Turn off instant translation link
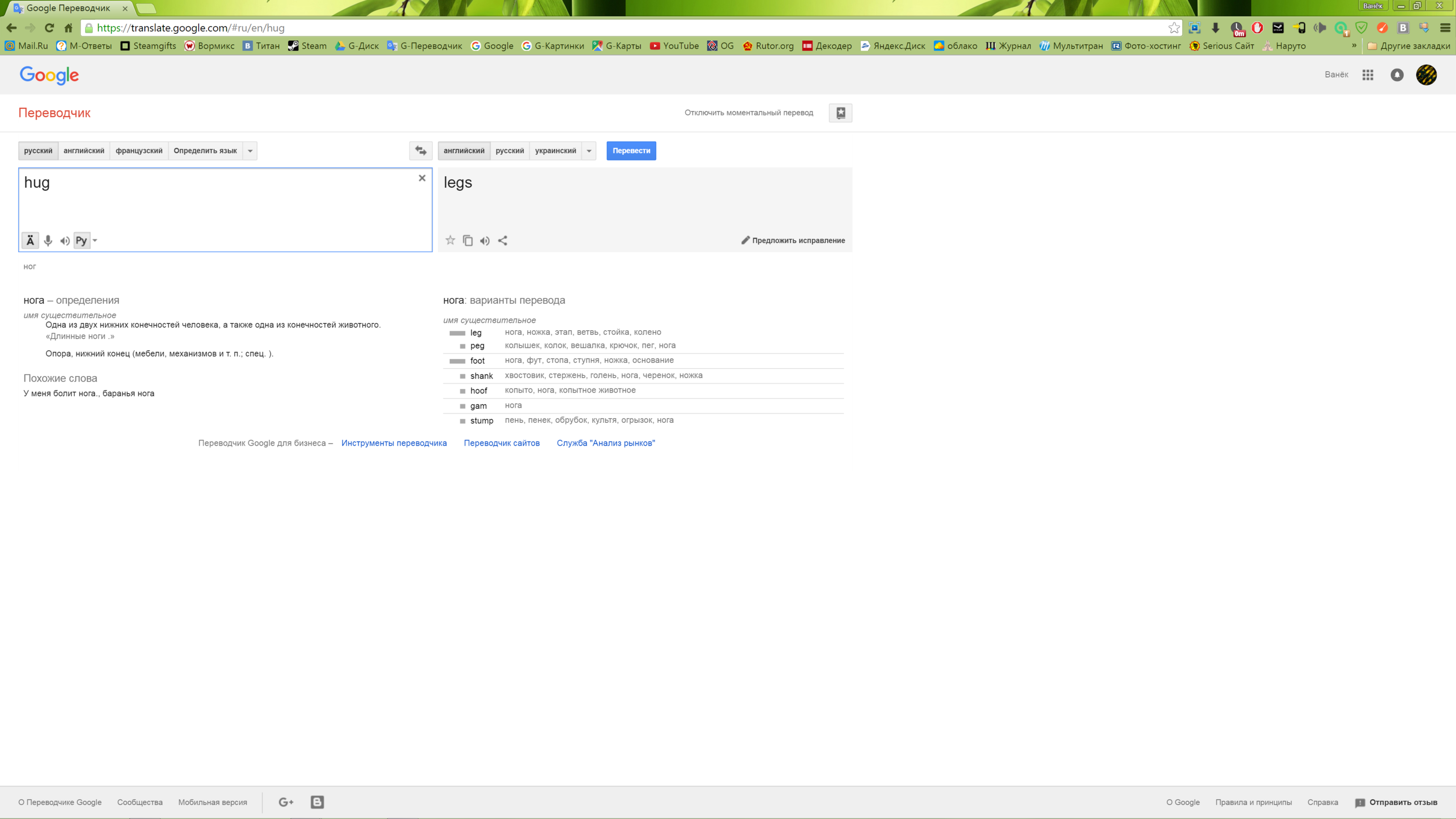Screen dimensions: 1456x819 pos(748,112)
